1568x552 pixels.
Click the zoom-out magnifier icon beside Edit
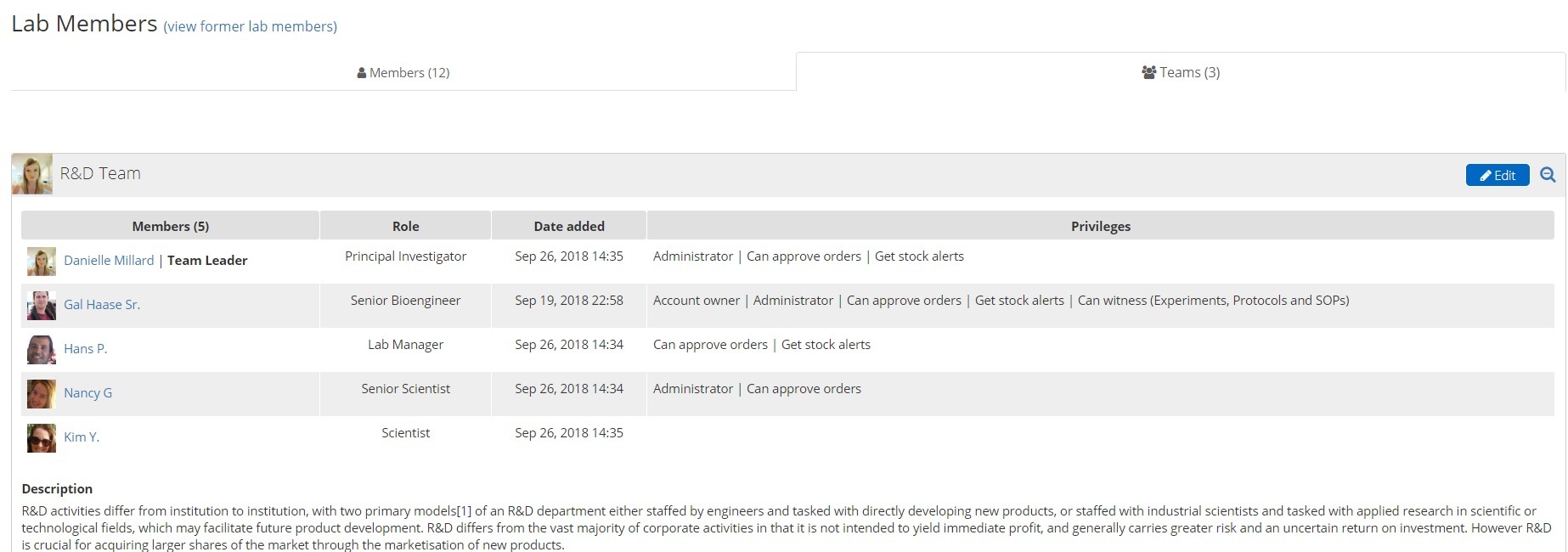coord(1548,175)
